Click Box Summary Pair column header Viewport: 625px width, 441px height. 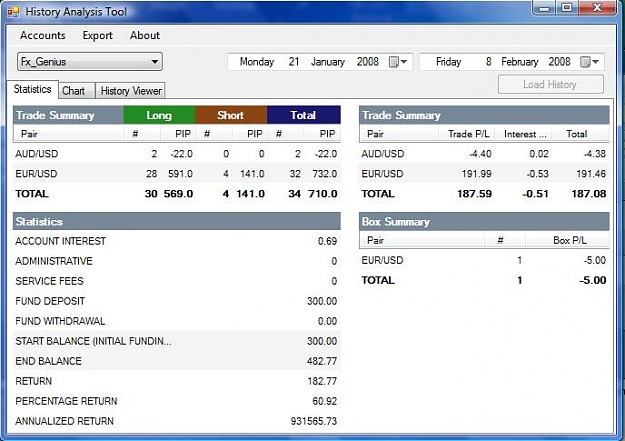click(422, 240)
